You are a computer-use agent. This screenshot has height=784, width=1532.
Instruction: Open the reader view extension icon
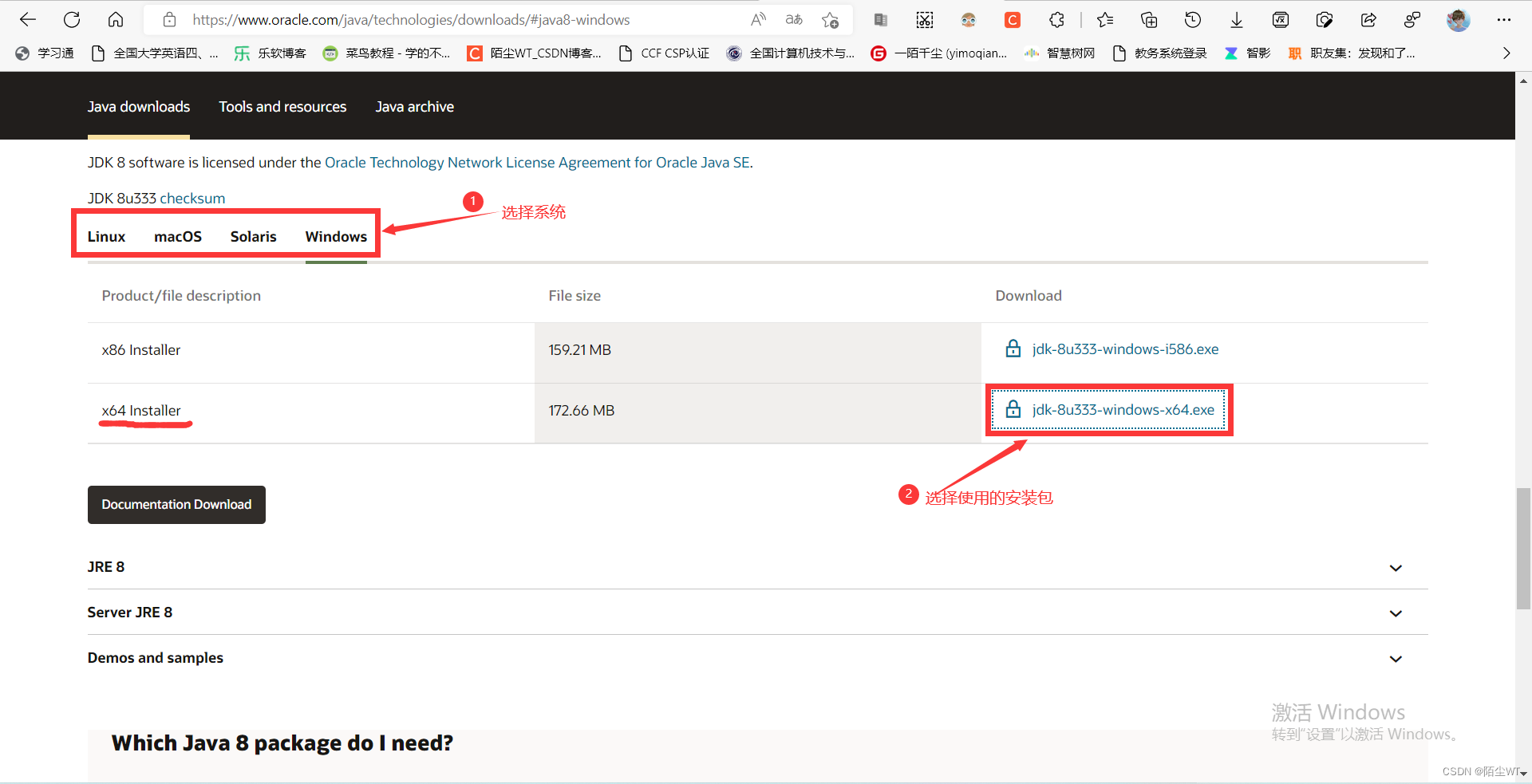click(x=881, y=20)
